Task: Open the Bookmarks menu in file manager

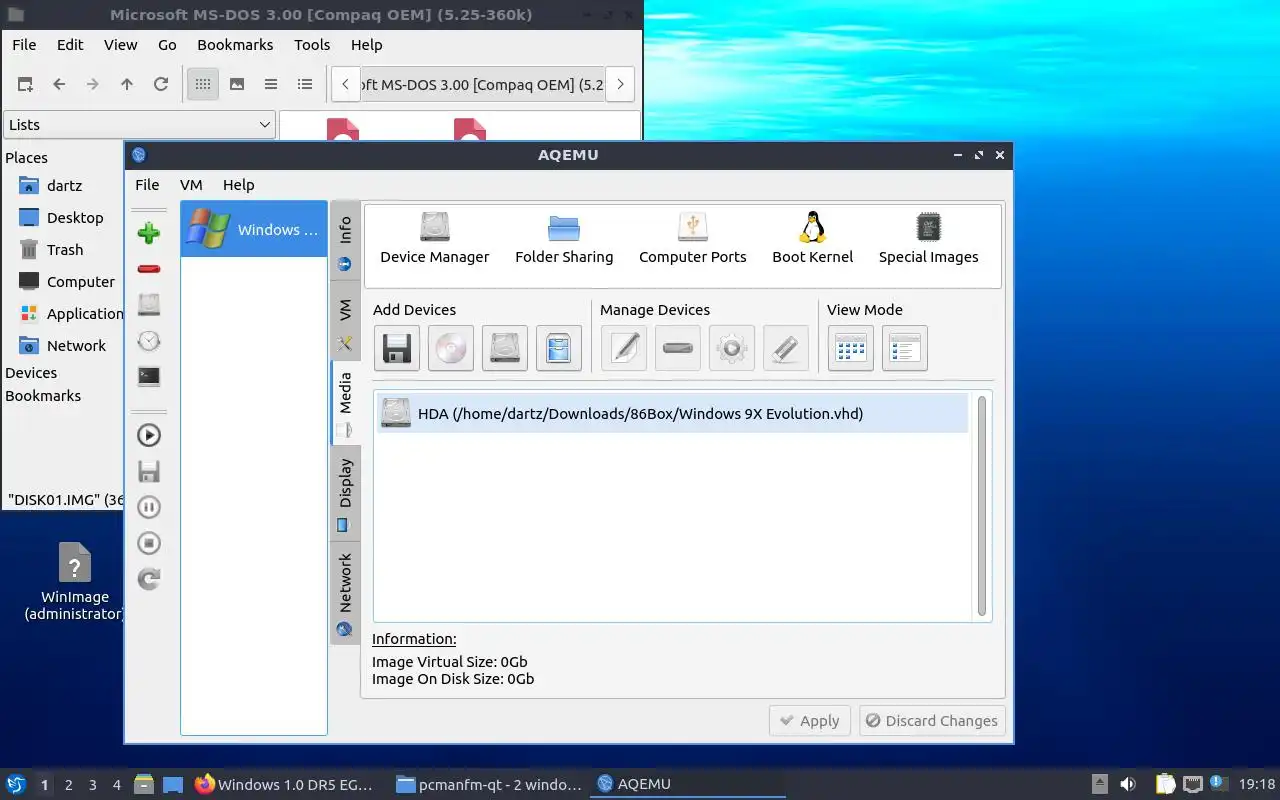Action: (235, 45)
